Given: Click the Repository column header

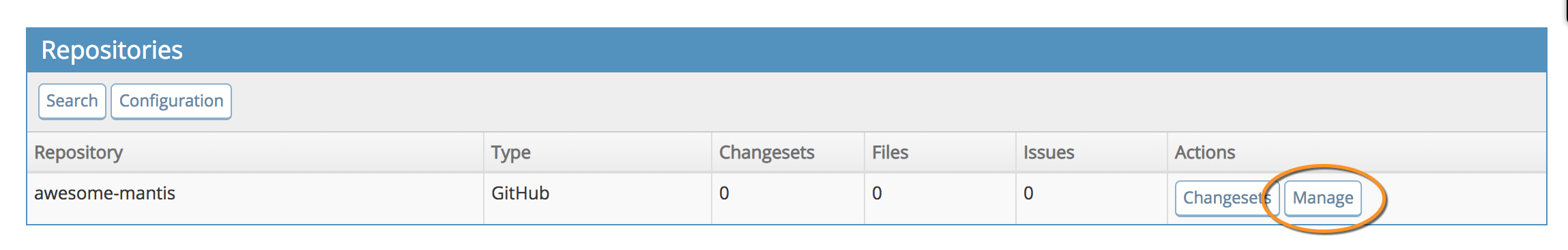Looking at the screenshot, I should [x=78, y=152].
